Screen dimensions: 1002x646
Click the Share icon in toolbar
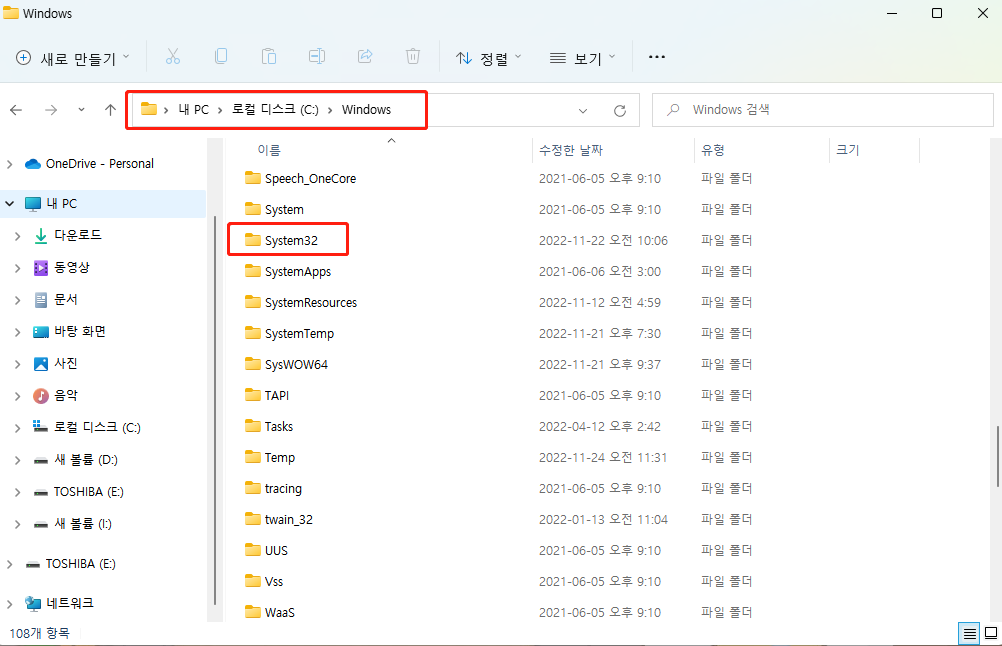click(x=365, y=57)
